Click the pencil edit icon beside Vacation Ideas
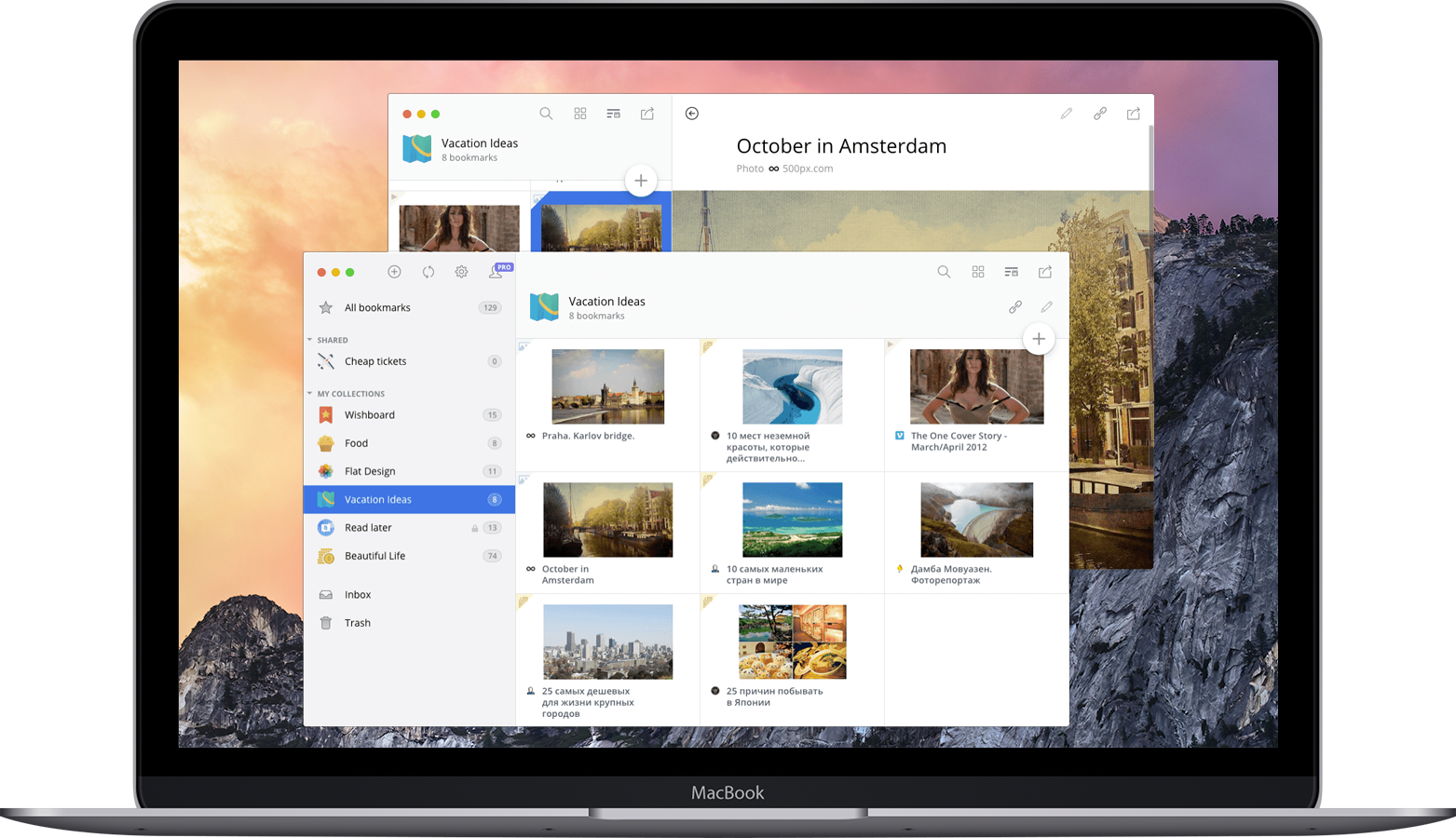The image size is (1456, 838). [1046, 307]
